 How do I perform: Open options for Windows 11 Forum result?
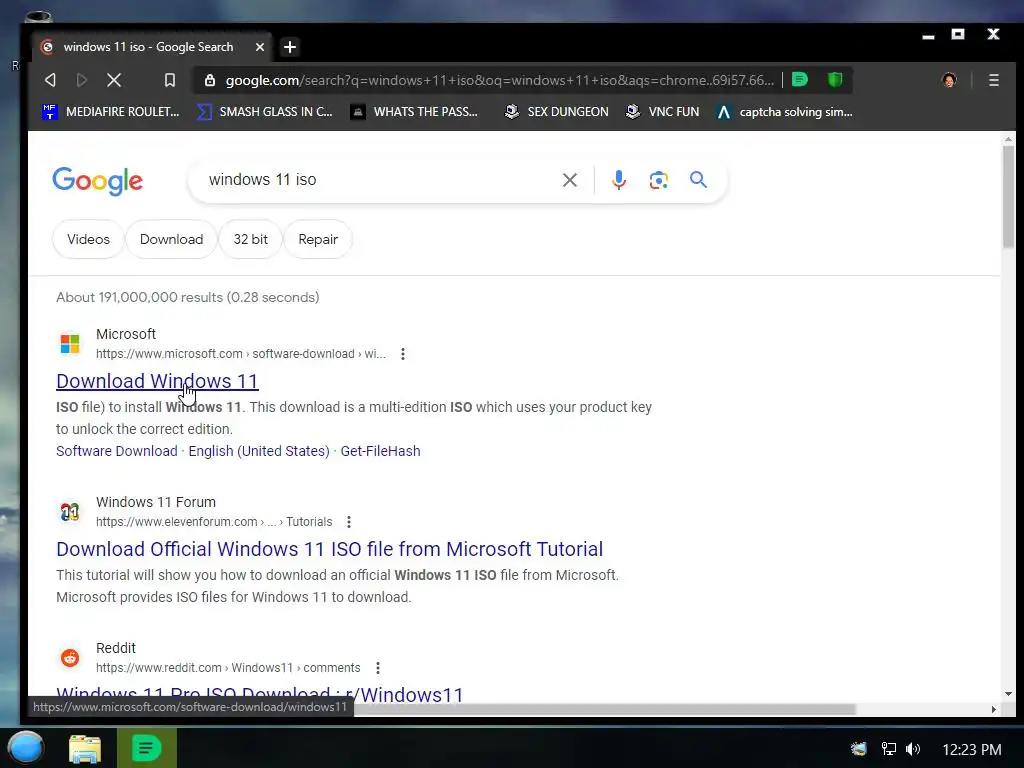[349, 522]
